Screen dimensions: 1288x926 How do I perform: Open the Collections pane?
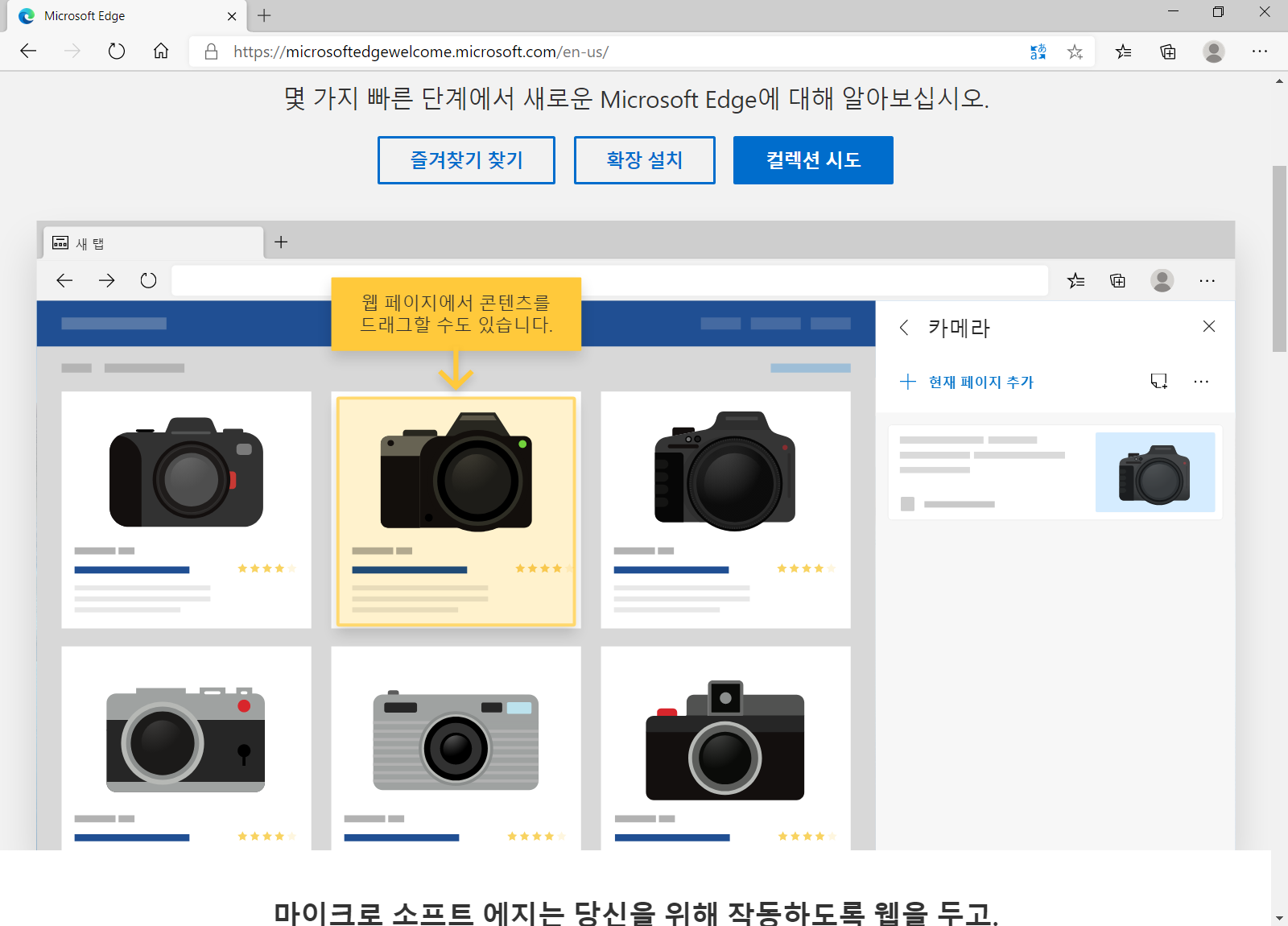click(1168, 52)
